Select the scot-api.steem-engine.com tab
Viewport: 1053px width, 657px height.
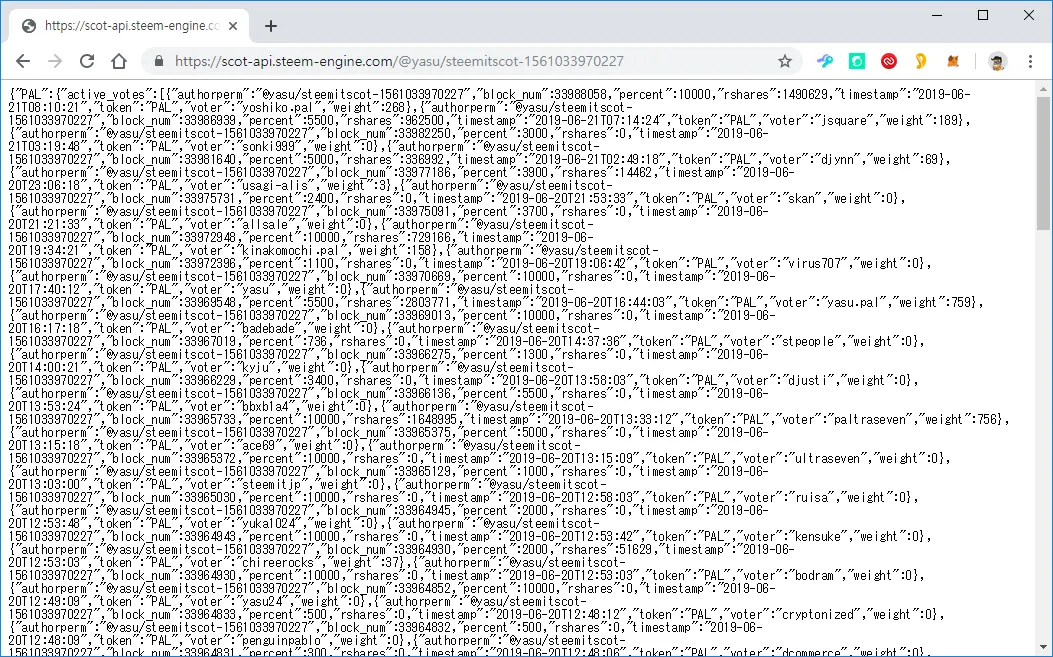click(129, 26)
